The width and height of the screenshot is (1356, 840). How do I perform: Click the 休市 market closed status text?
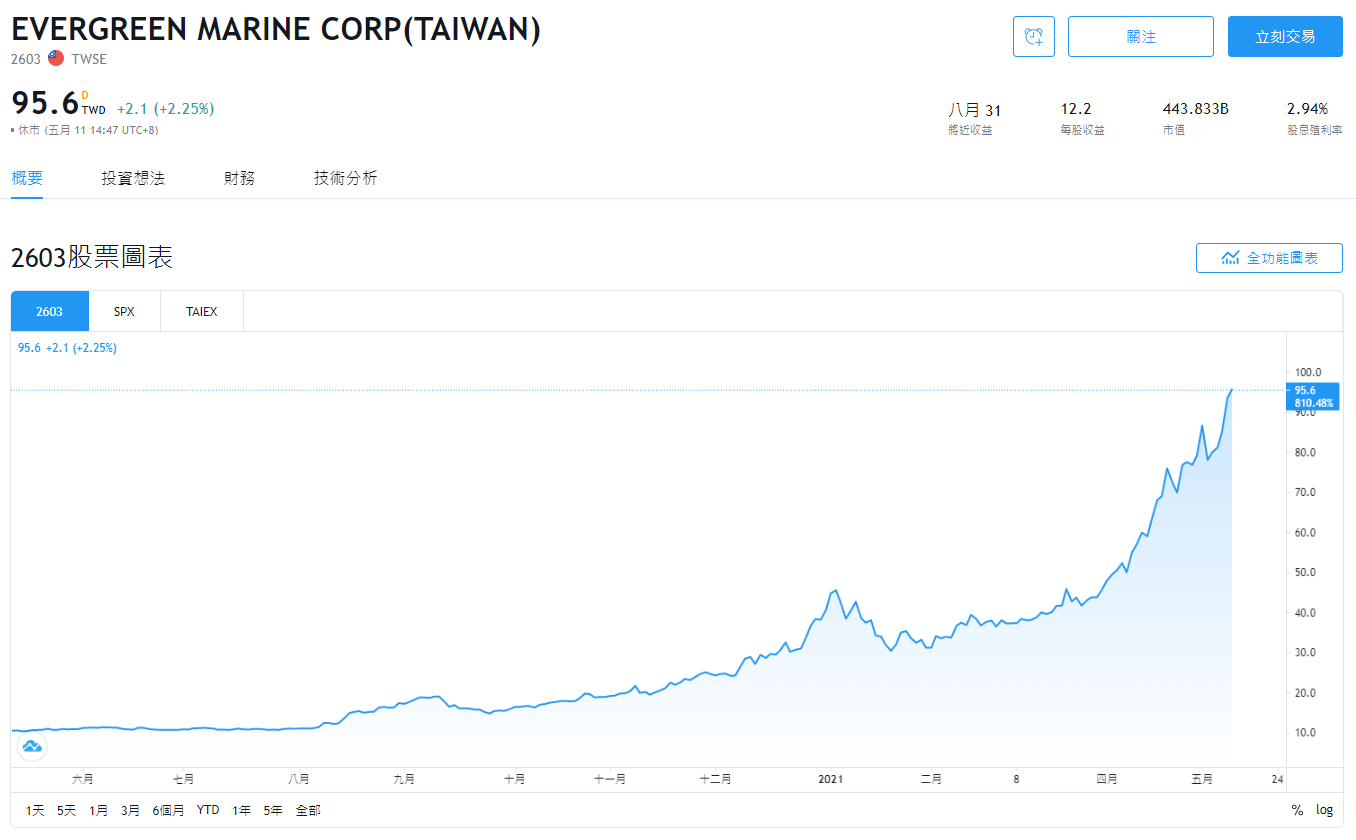click(x=28, y=130)
